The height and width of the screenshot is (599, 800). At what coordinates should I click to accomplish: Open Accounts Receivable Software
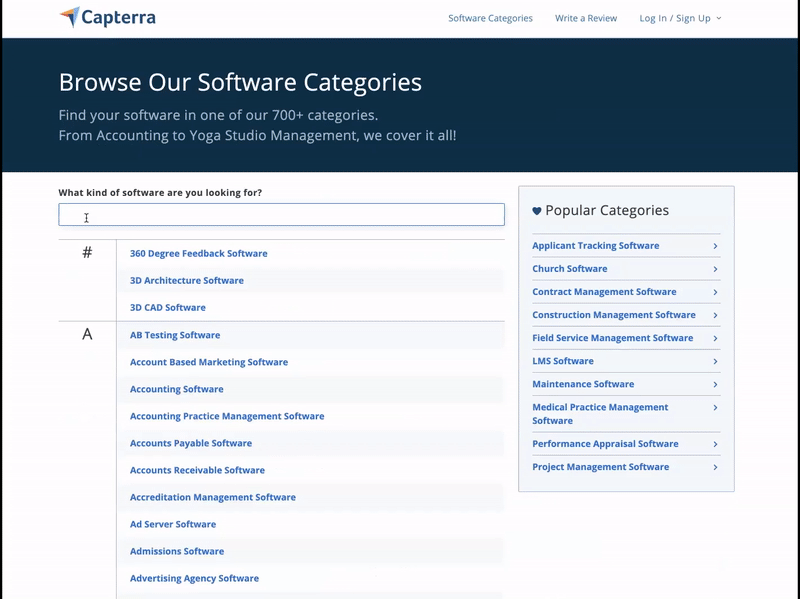coord(197,470)
